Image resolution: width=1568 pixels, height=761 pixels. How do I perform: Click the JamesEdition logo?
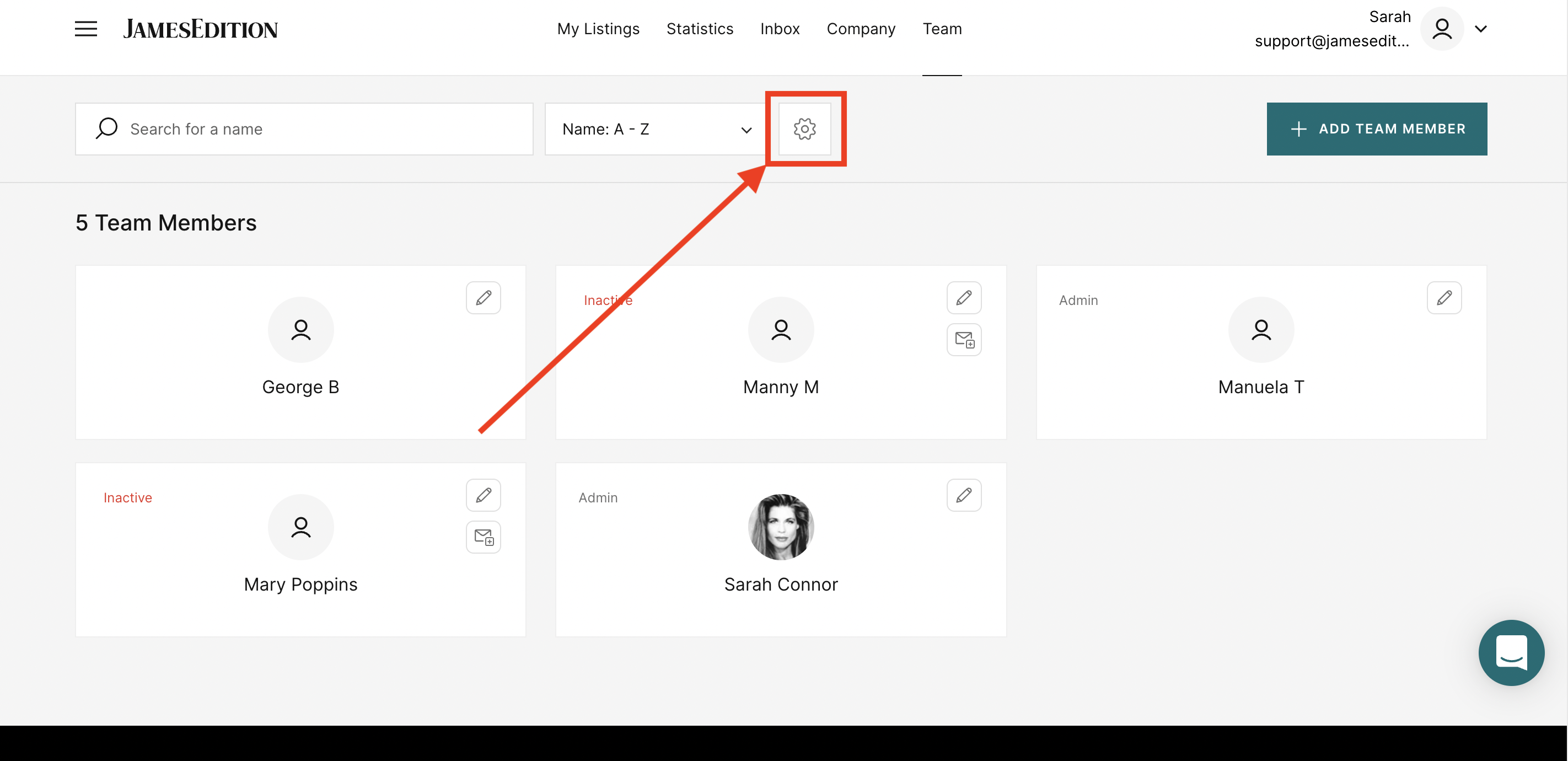coord(201,28)
